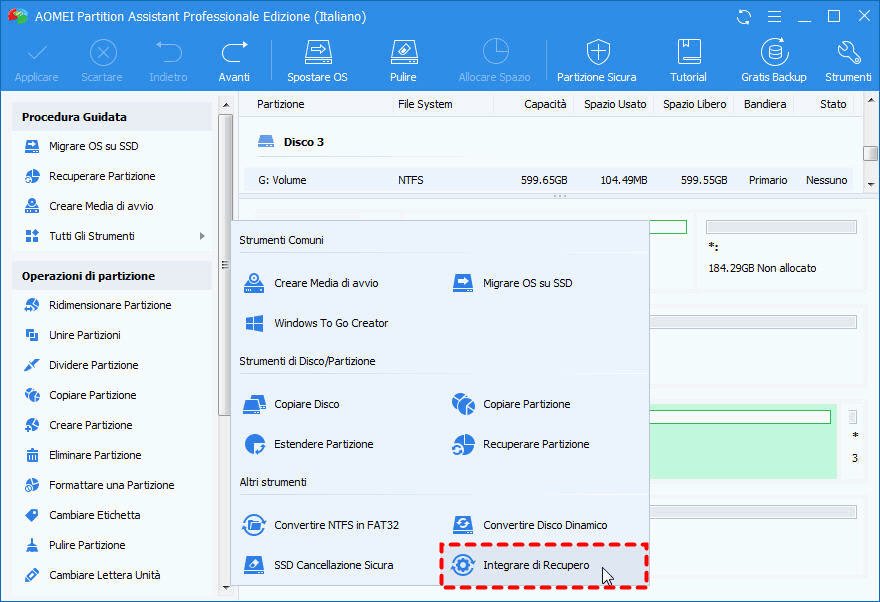Choose SSD Cancellazione Sicura
Viewport: 880px width, 602px height.
318,565
